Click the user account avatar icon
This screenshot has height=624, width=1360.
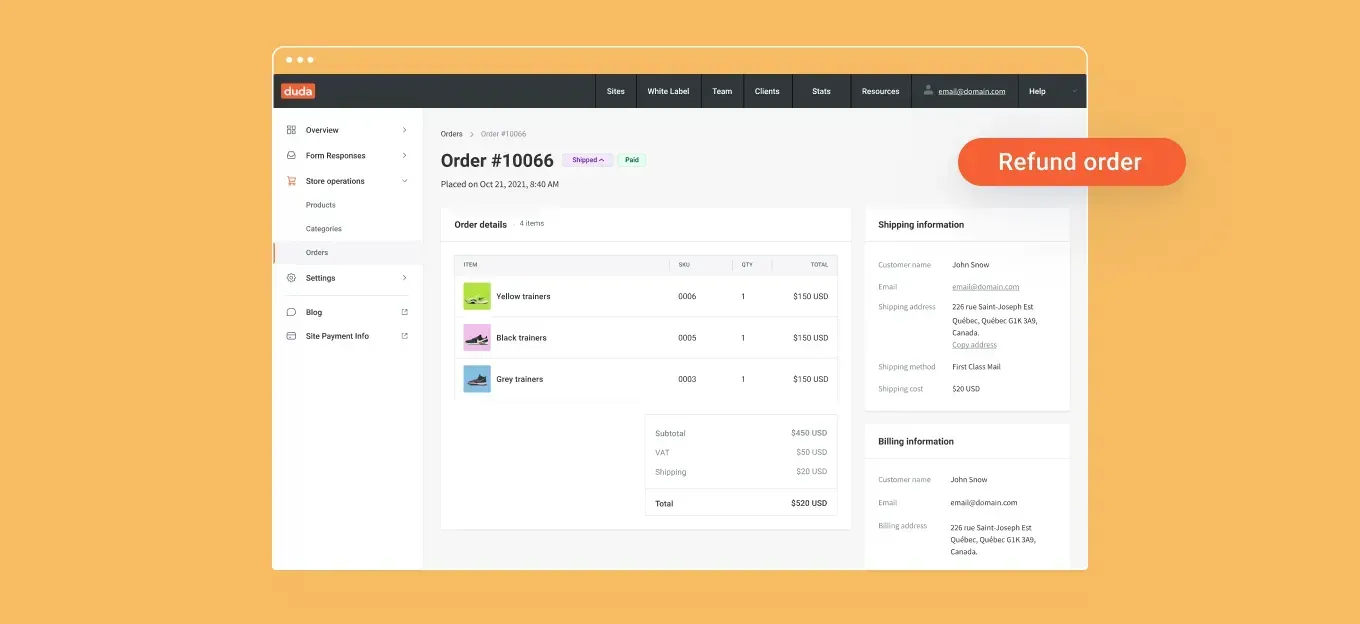click(928, 90)
